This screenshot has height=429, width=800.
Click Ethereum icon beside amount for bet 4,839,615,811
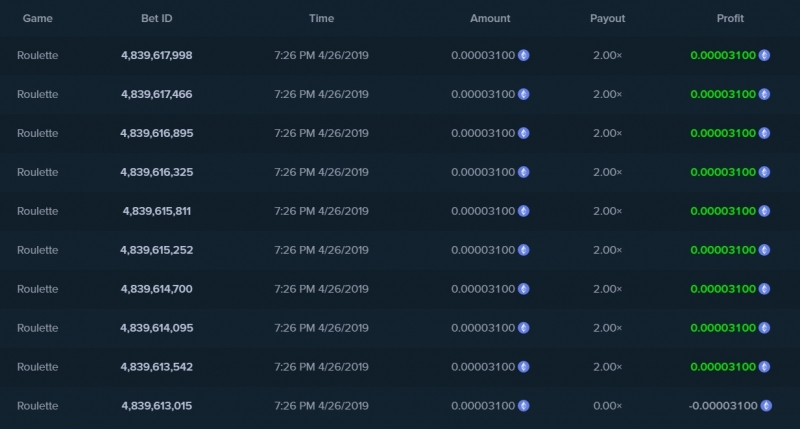tap(523, 211)
